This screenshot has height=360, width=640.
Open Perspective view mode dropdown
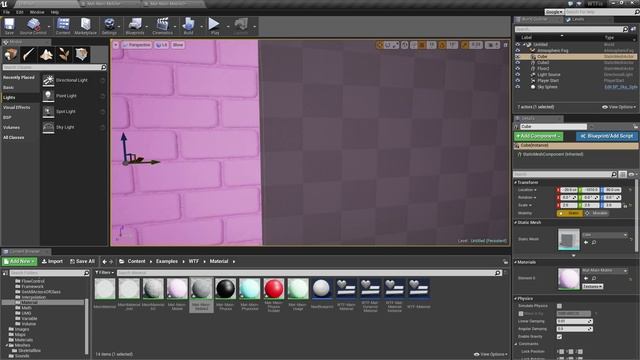pyautogui.click(x=137, y=45)
